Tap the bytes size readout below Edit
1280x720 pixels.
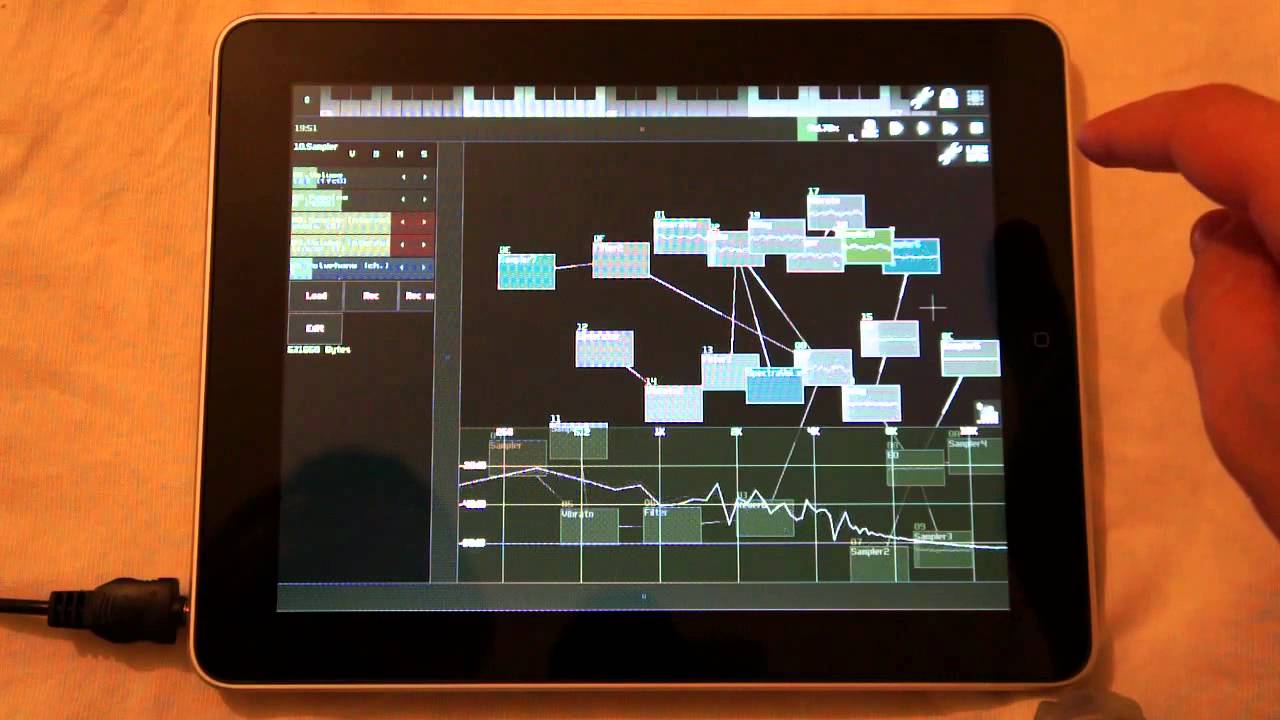318,350
